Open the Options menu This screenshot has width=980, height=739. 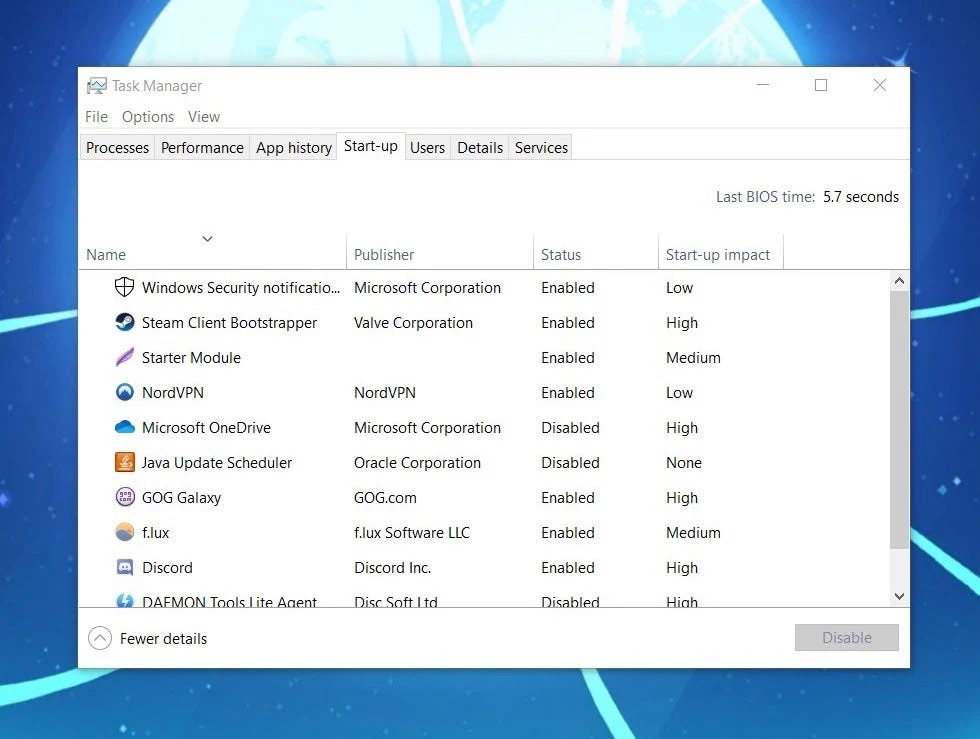(x=147, y=117)
